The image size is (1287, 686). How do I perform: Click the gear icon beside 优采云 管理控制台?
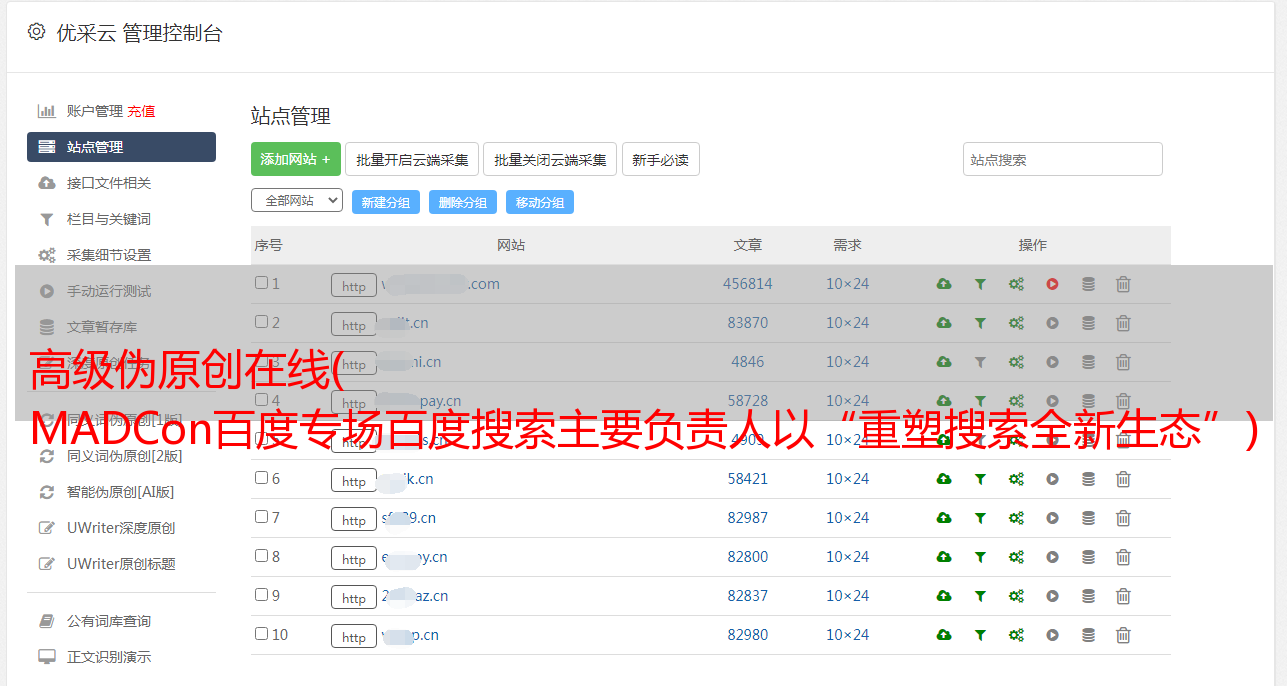click(x=36, y=32)
